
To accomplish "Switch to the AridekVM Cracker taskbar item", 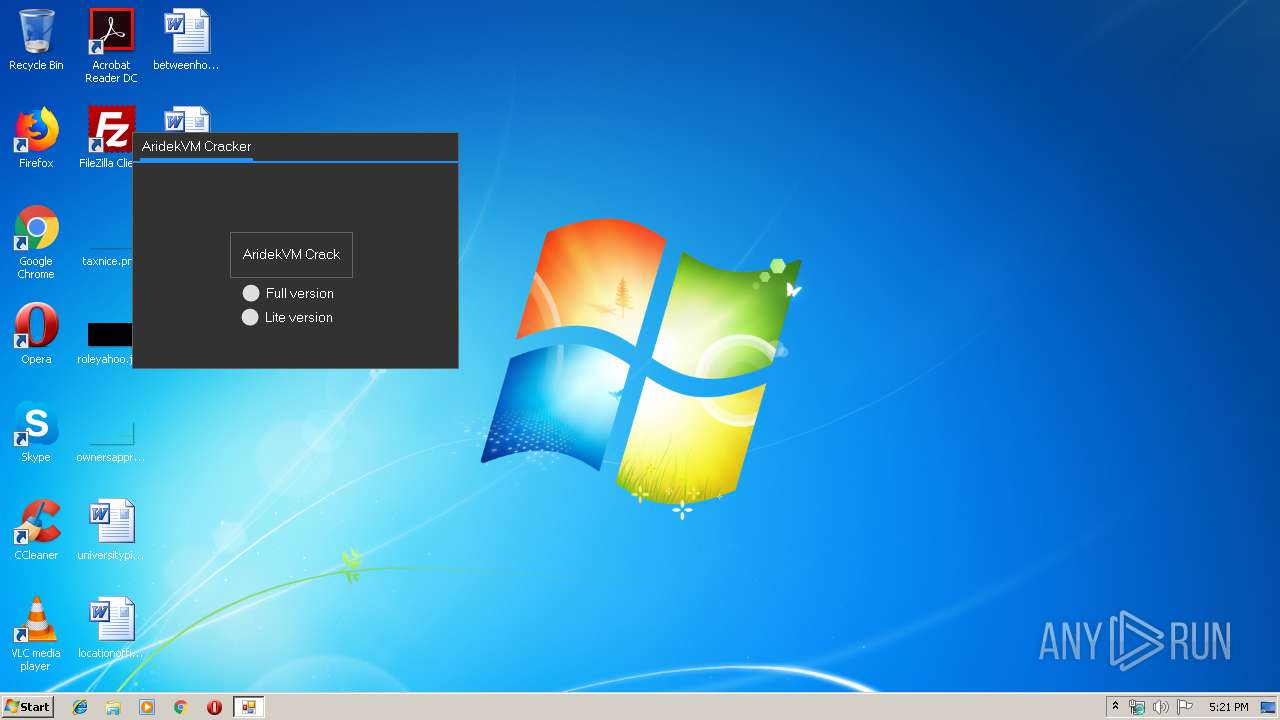I will [x=248, y=707].
